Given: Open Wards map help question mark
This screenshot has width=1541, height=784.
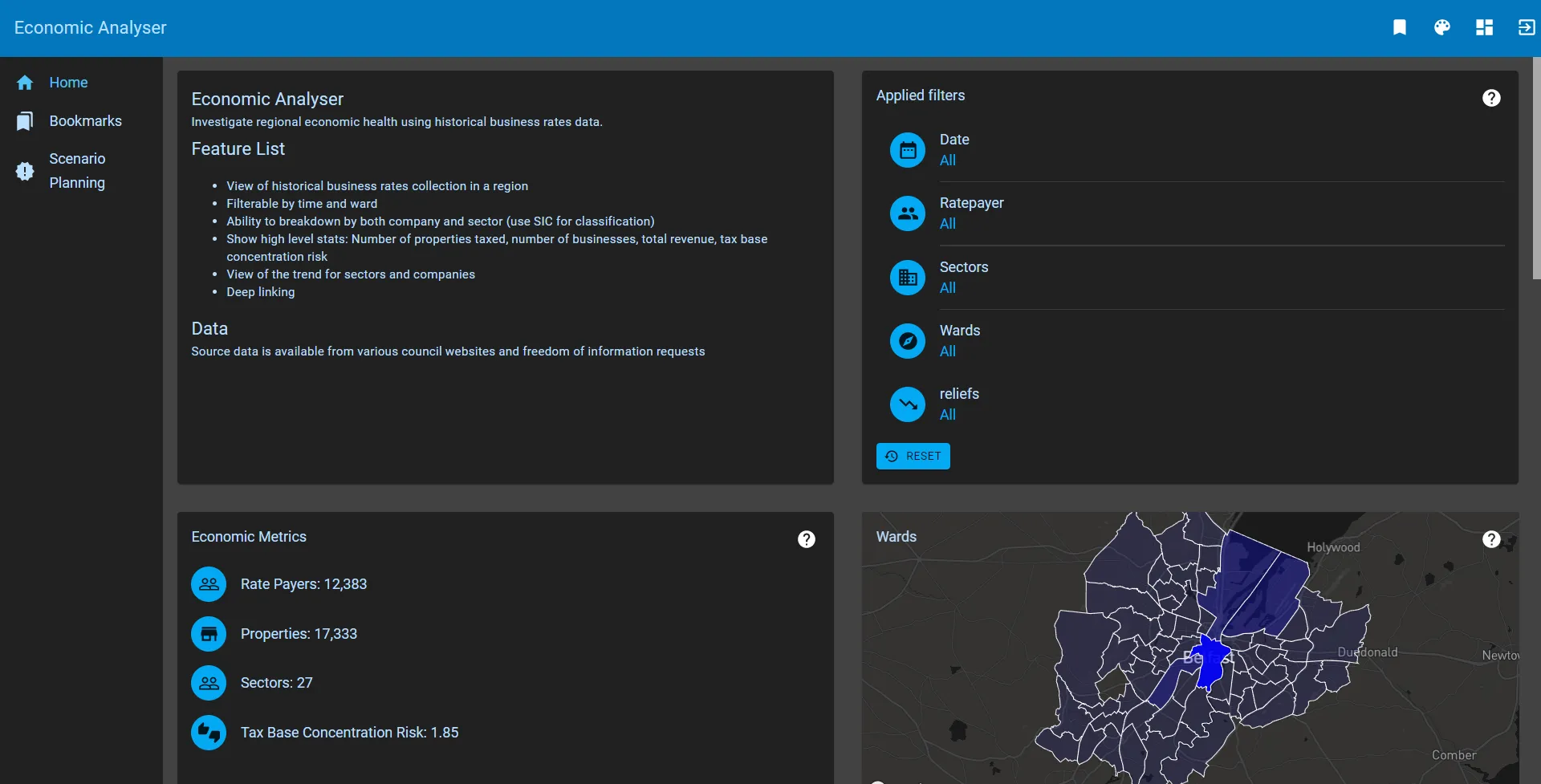Looking at the screenshot, I should coord(1491,539).
